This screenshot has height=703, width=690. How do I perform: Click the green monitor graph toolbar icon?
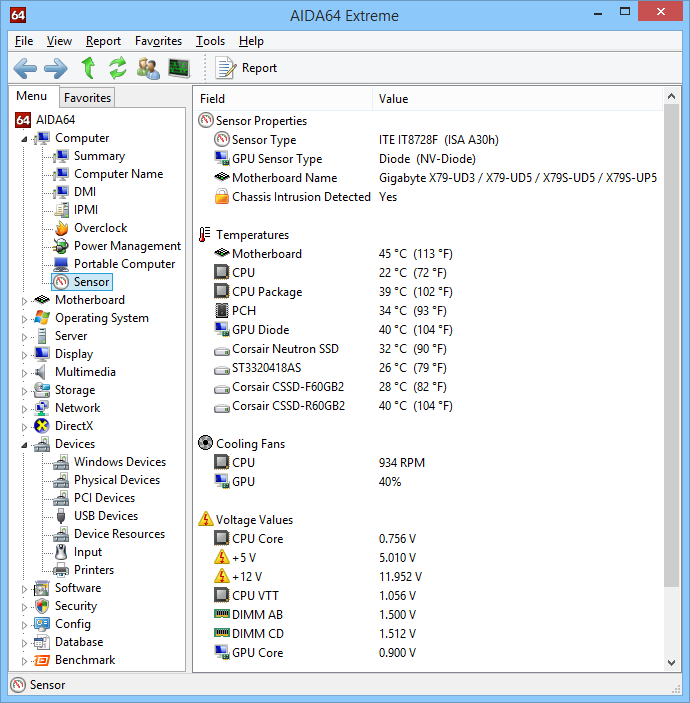point(179,68)
